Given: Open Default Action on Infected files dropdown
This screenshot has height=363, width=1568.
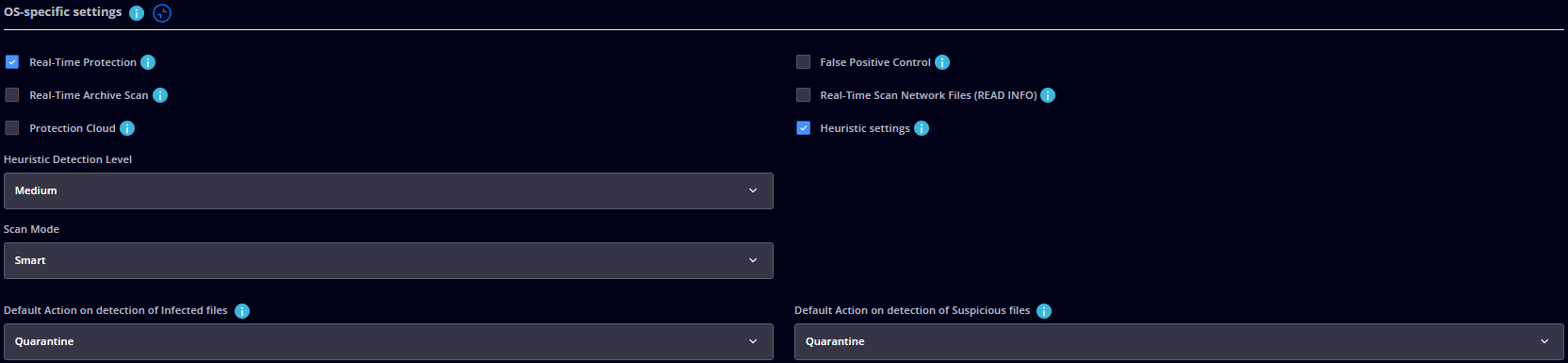Looking at the screenshot, I should click(388, 341).
